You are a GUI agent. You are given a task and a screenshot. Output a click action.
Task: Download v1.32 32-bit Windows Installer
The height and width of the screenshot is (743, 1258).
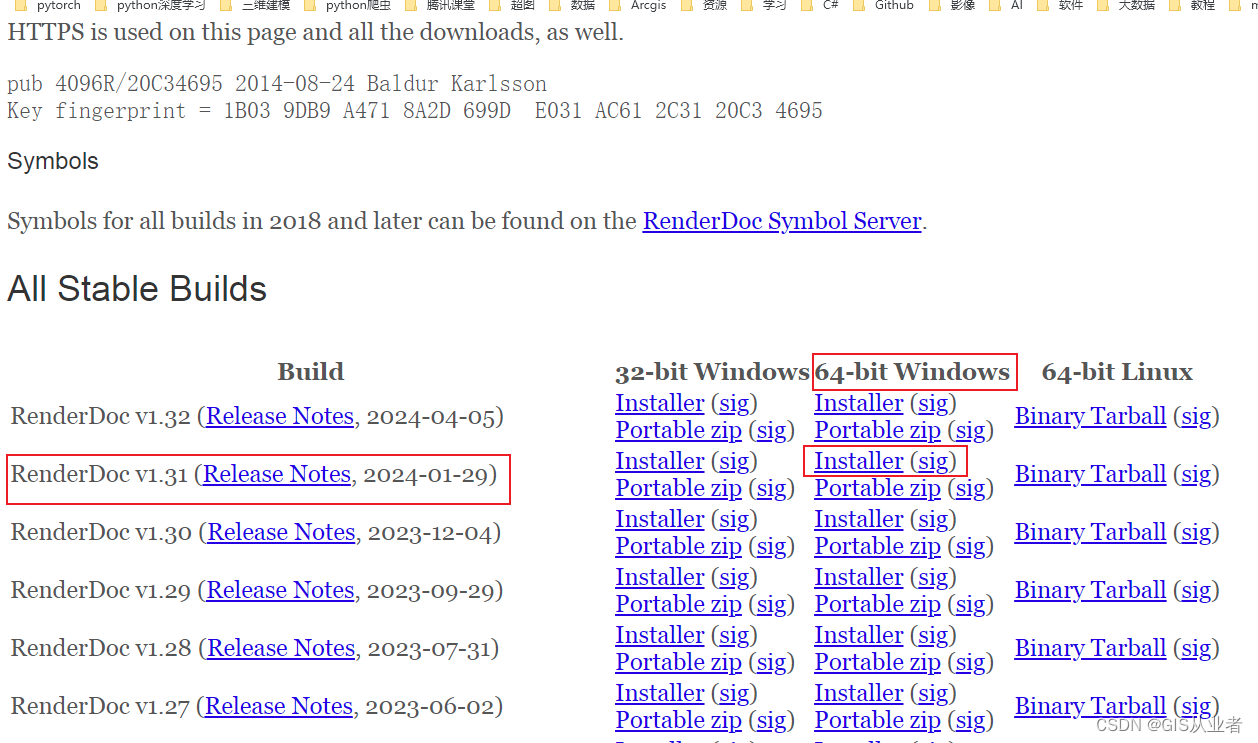[660, 403]
